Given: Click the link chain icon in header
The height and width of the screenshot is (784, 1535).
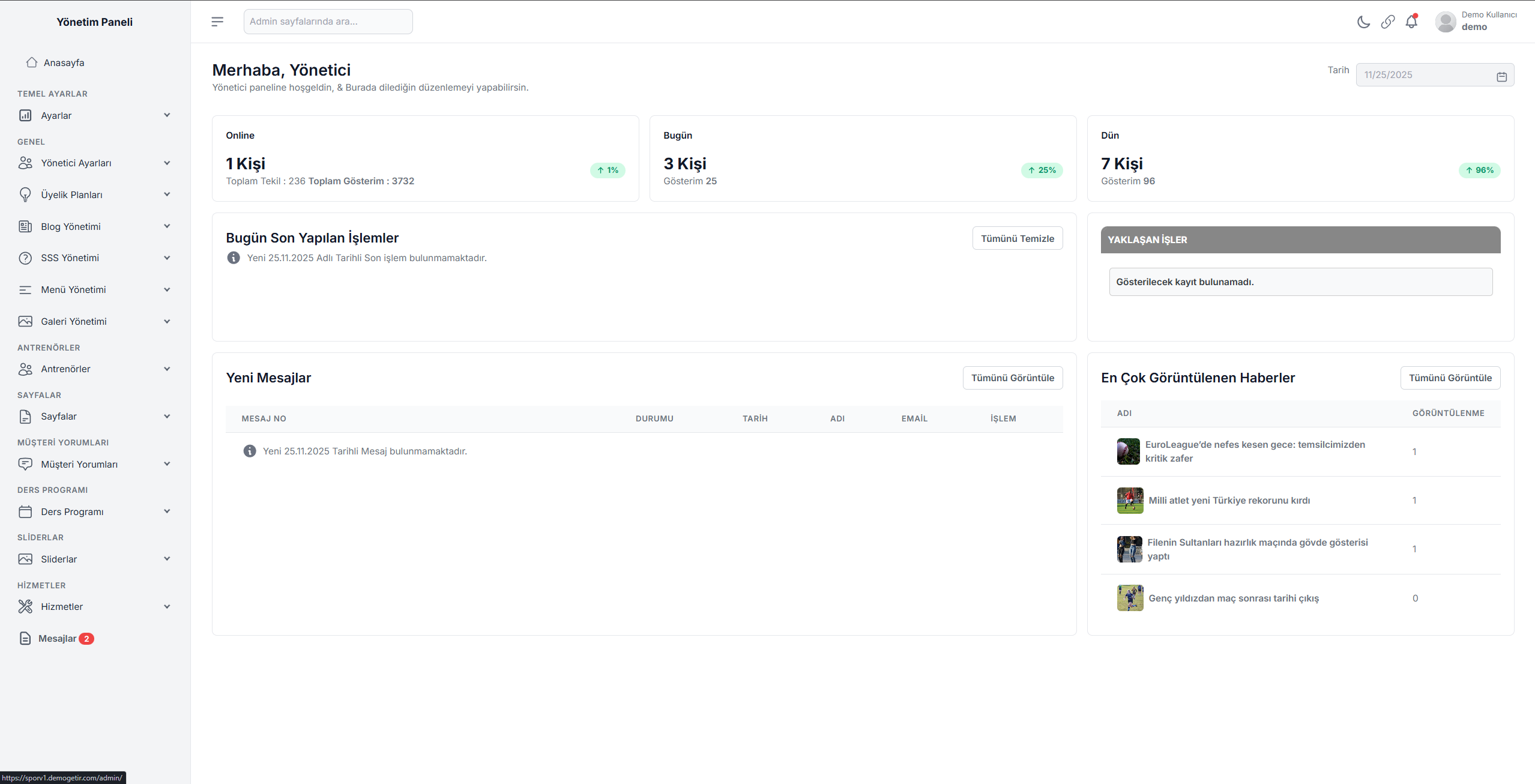Looking at the screenshot, I should pyautogui.click(x=1387, y=22).
